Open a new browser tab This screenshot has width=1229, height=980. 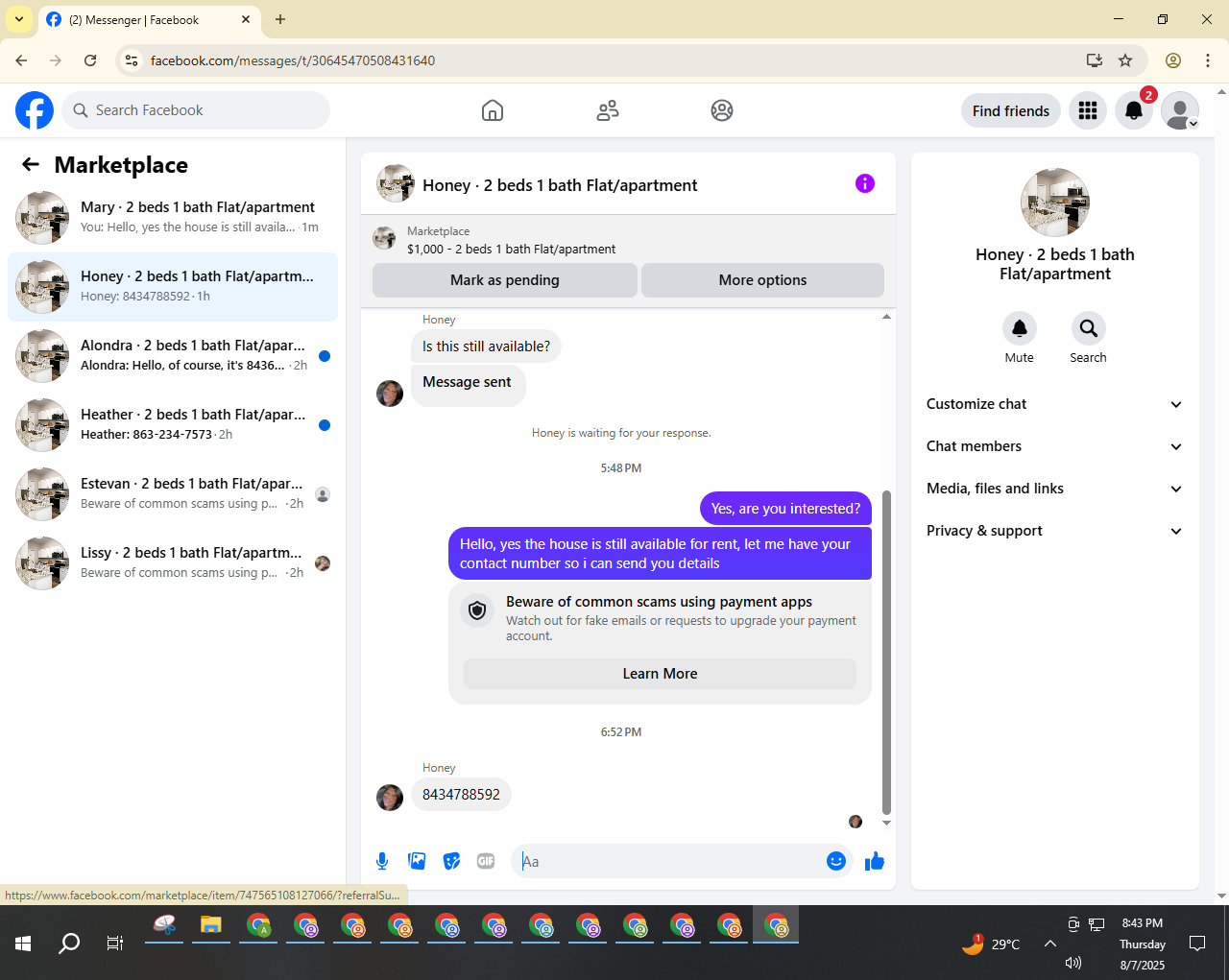280,19
